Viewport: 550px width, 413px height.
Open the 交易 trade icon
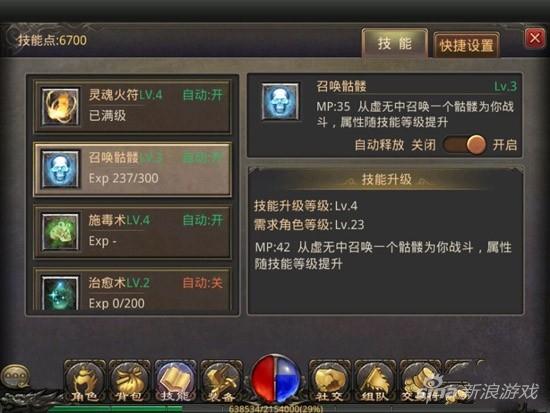[x=420, y=382]
